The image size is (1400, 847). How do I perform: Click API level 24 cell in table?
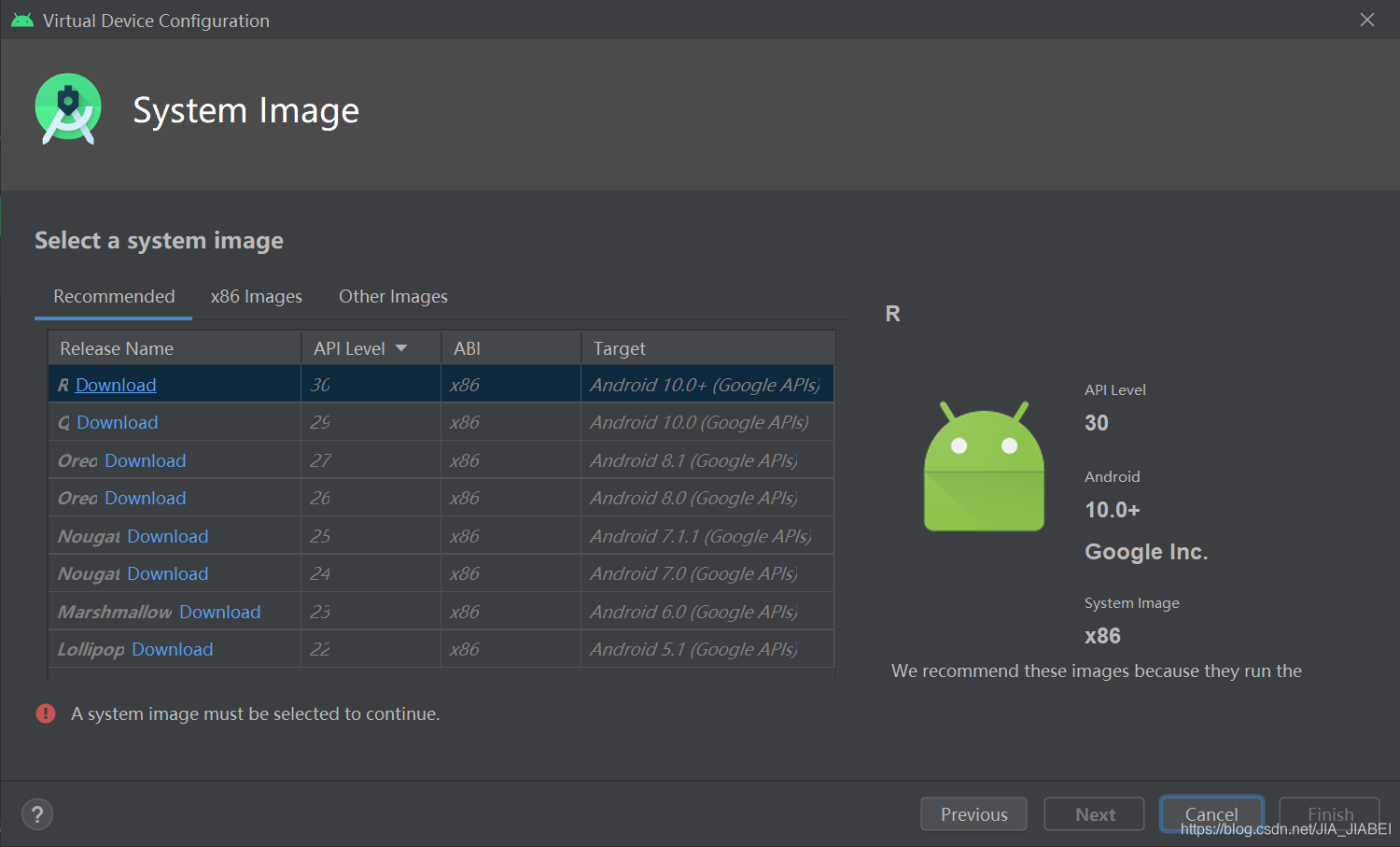pyautogui.click(x=371, y=573)
